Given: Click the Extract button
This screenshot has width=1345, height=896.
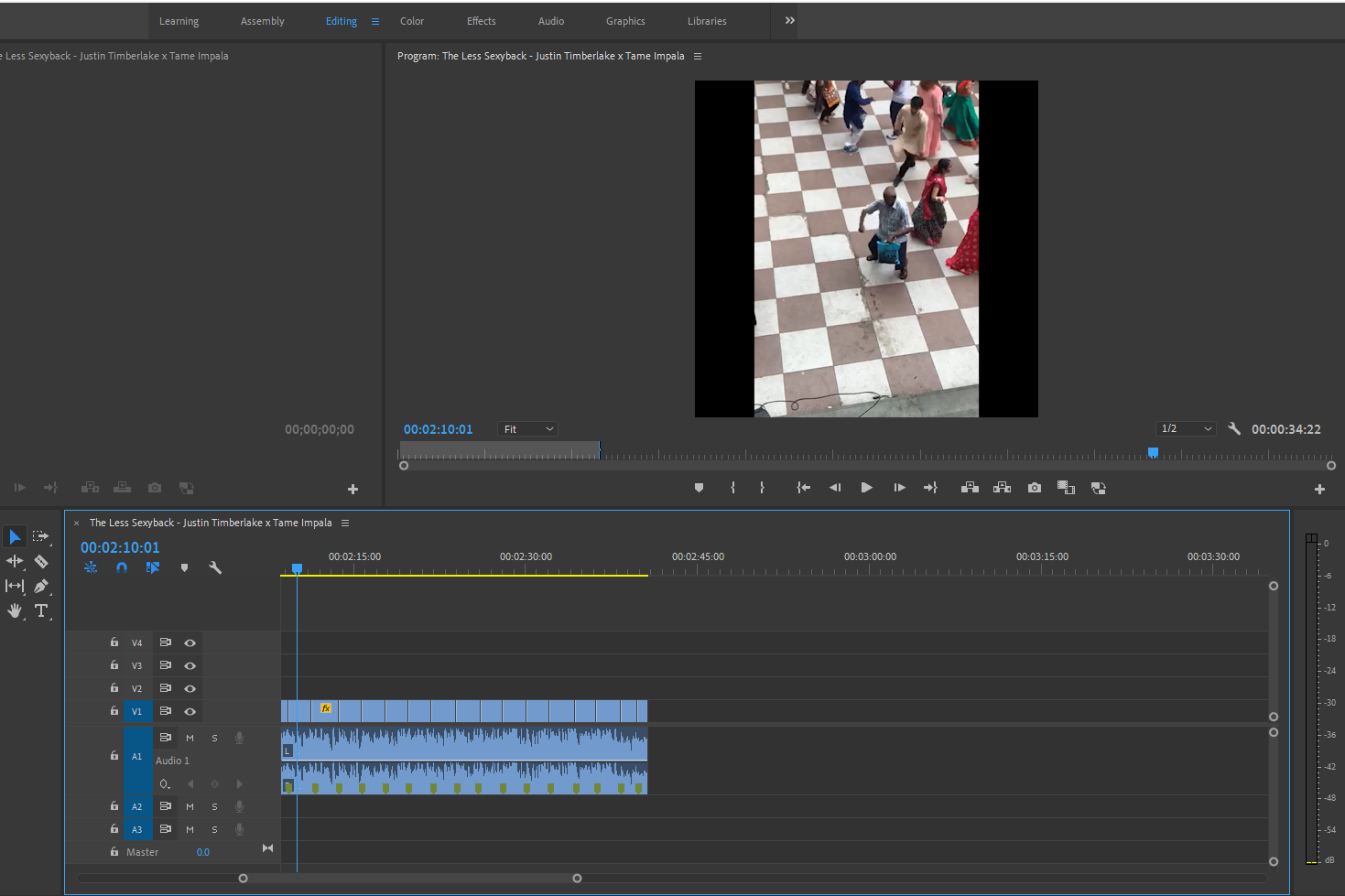Looking at the screenshot, I should pyautogui.click(x=1002, y=488).
